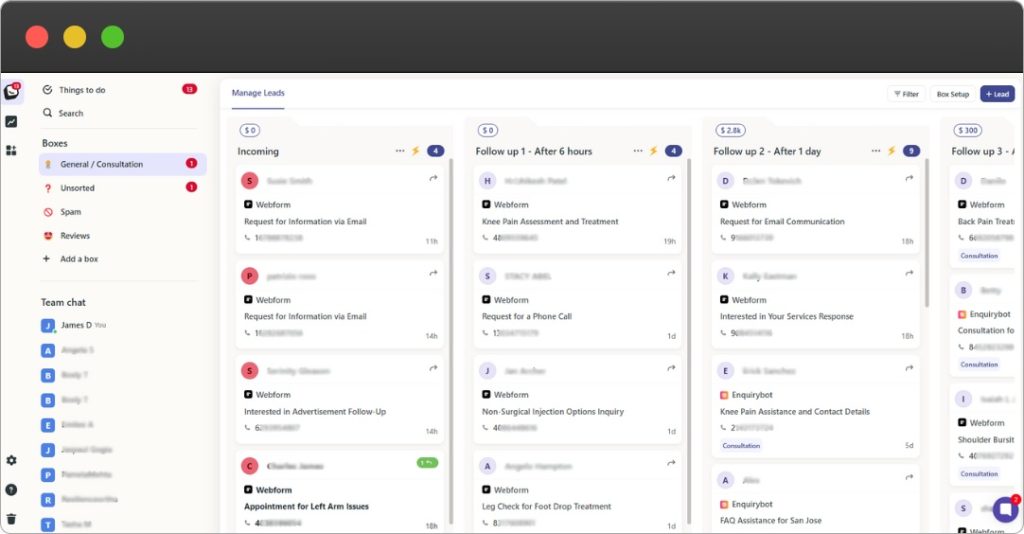Click the Follow up 2 count badge 9
1024x534 pixels.
click(x=912, y=151)
